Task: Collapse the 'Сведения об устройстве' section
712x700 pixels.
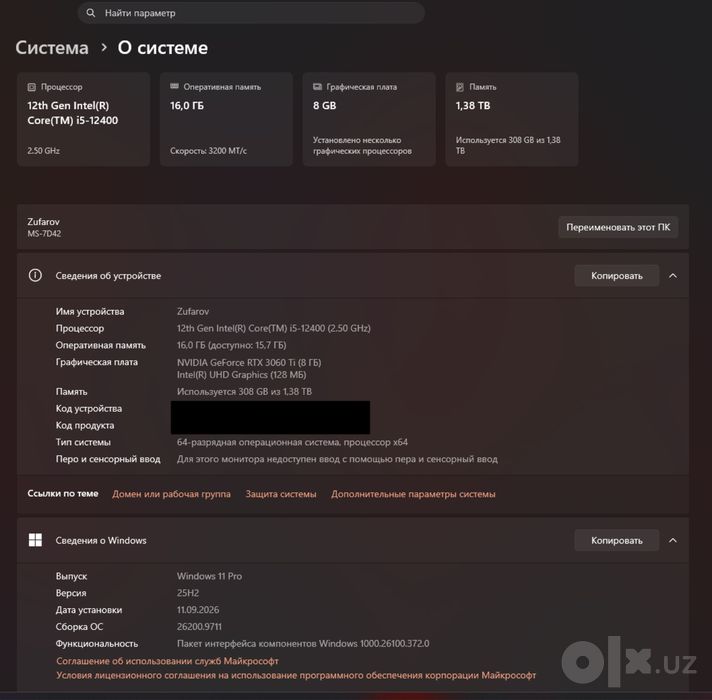Action: pyautogui.click(x=673, y=276)
